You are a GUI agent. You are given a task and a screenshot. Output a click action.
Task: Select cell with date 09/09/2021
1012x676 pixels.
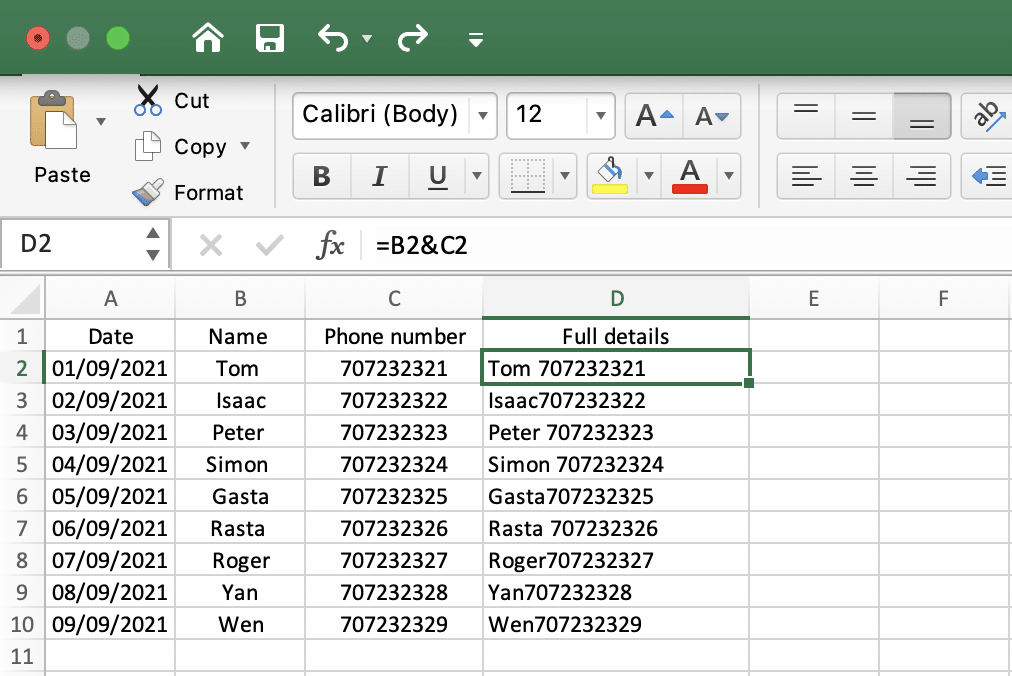click(110, 624)
